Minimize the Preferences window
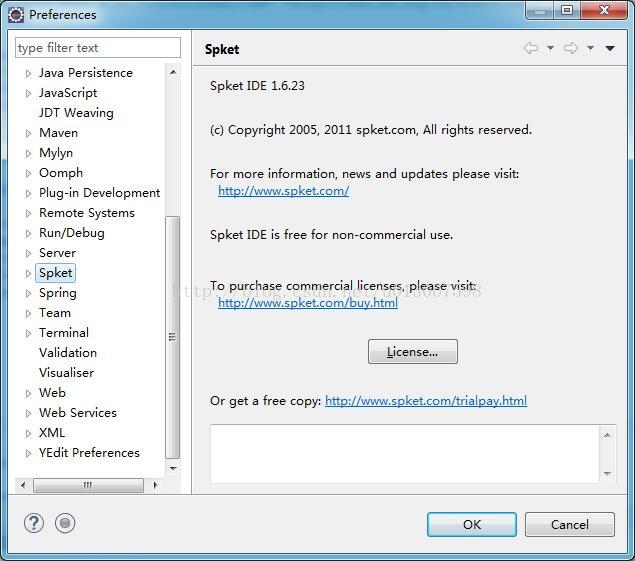This screenshot has height=561, width=635. (x=539, y=10)
